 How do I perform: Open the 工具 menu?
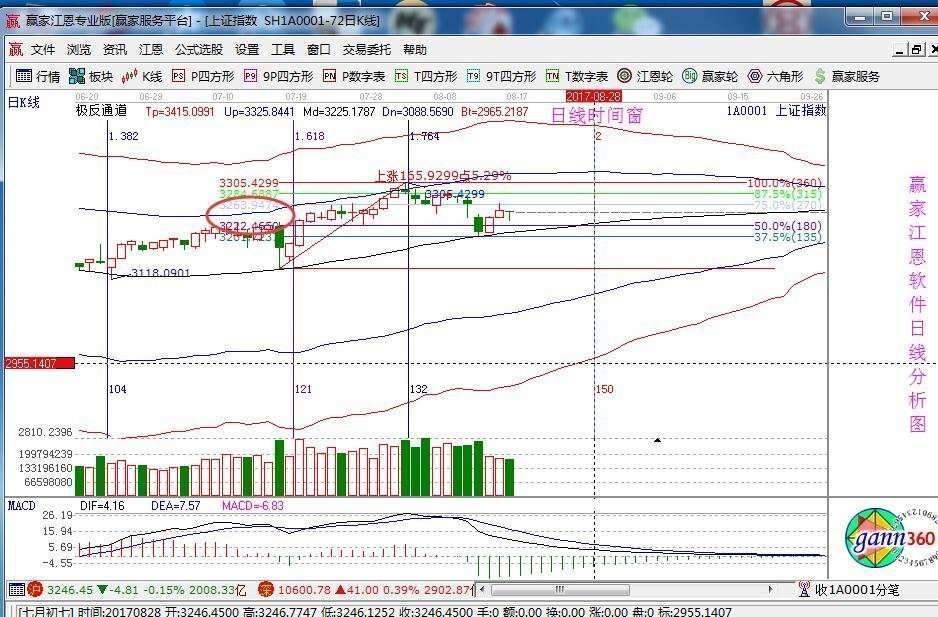click(283, 50)
